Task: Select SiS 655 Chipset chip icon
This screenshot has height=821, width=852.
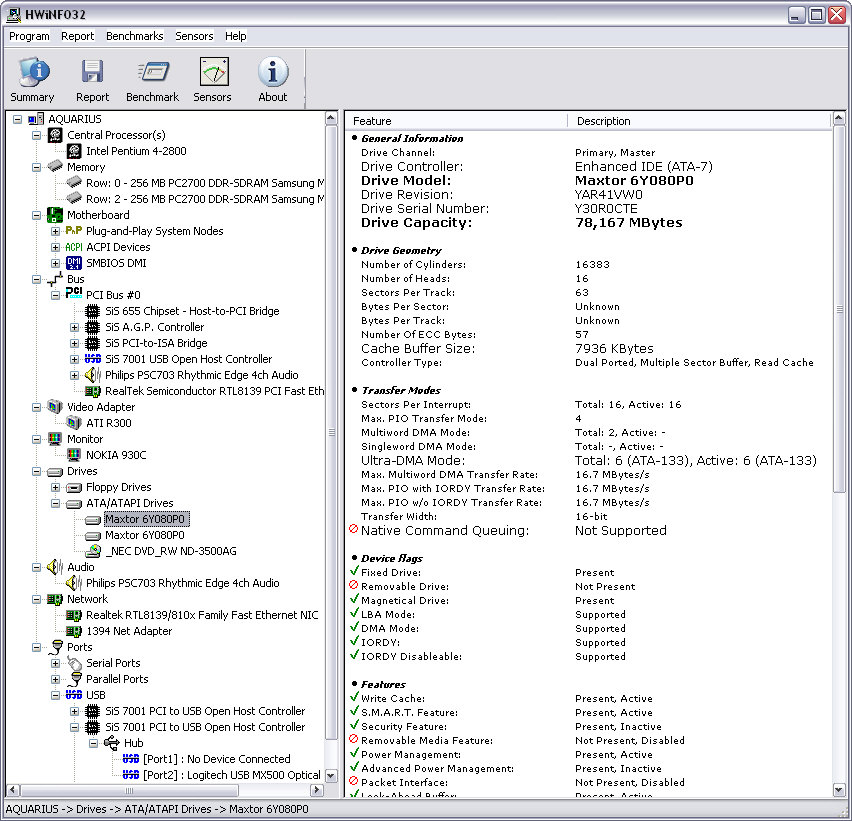Action: tap(93, 311)
